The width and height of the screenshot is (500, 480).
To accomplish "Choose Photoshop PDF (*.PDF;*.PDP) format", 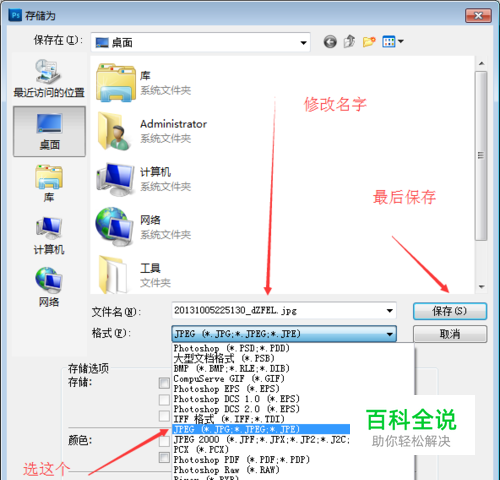I will [242, 460].
